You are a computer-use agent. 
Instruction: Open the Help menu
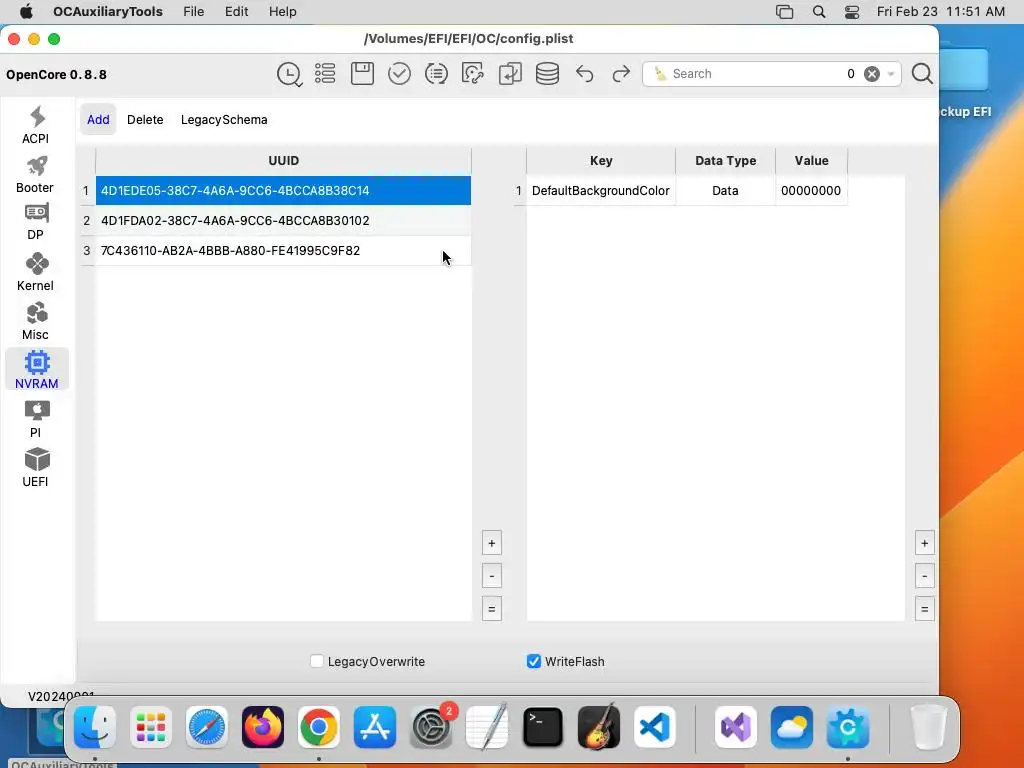(x=283, y=12)
